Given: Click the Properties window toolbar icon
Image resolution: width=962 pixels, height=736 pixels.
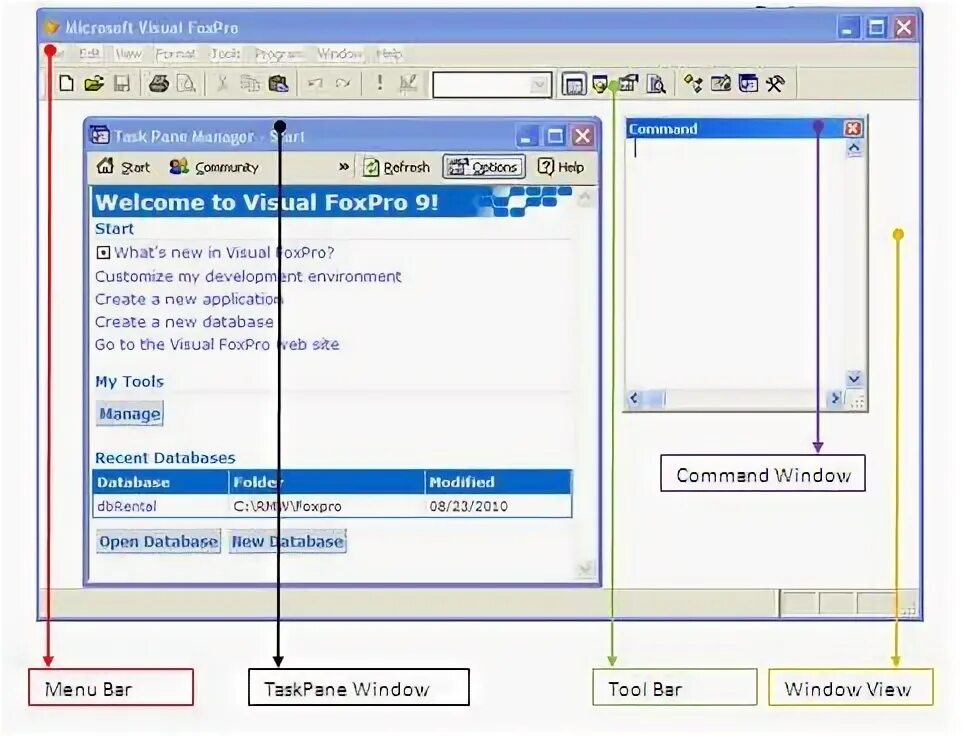Looking at the screenshot, I should [628, 84].
